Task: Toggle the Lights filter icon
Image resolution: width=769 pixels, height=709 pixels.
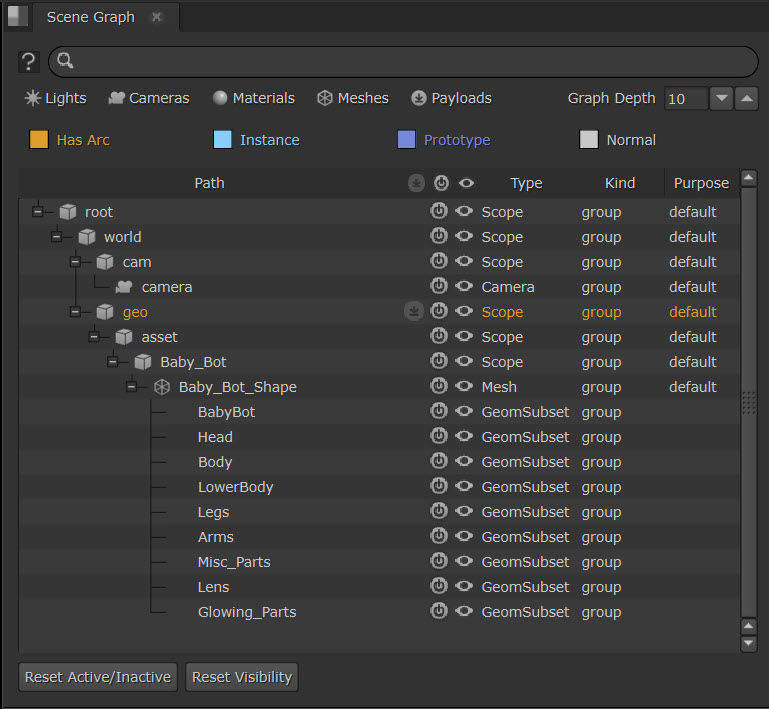Action: tap(33, 98)
